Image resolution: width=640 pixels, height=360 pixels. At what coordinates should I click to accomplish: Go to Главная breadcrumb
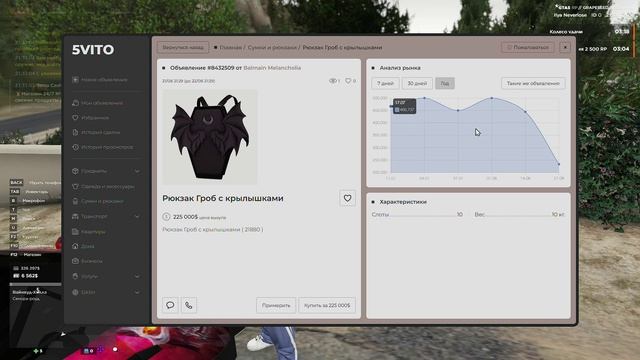tap(231, 47)
